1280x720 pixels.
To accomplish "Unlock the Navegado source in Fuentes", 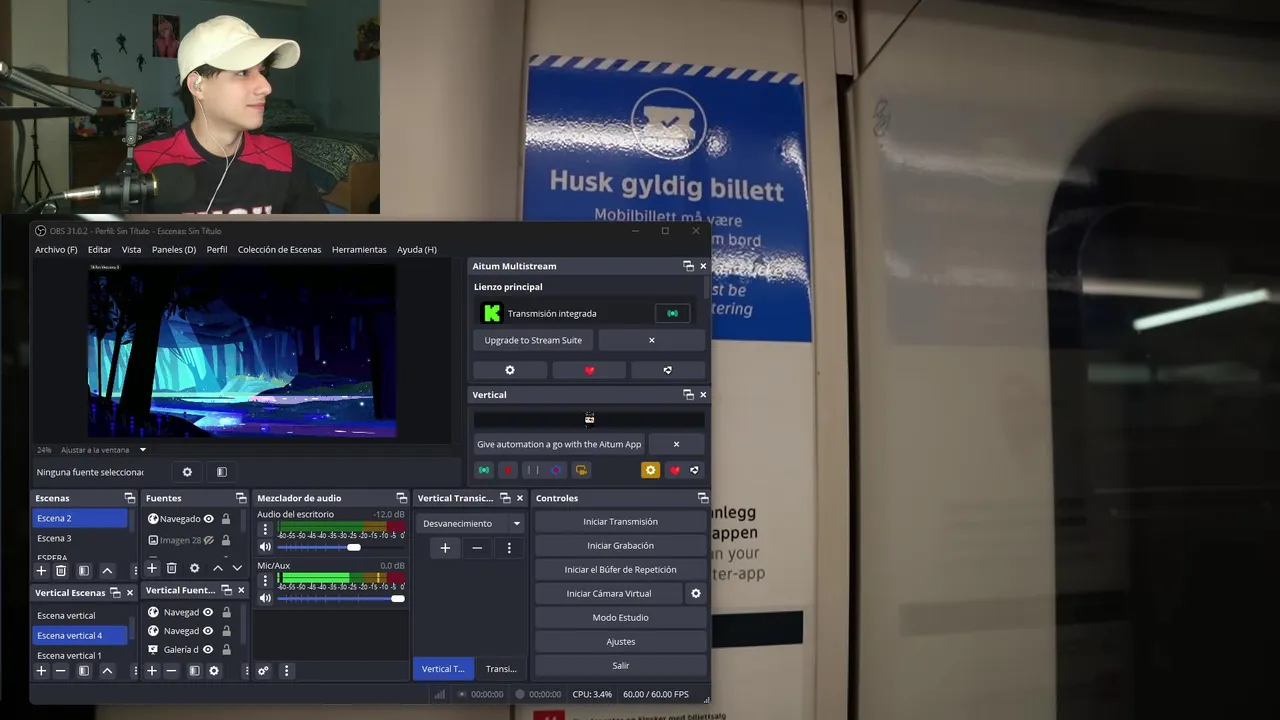I will pyautogui.click(x=226, y=519).
